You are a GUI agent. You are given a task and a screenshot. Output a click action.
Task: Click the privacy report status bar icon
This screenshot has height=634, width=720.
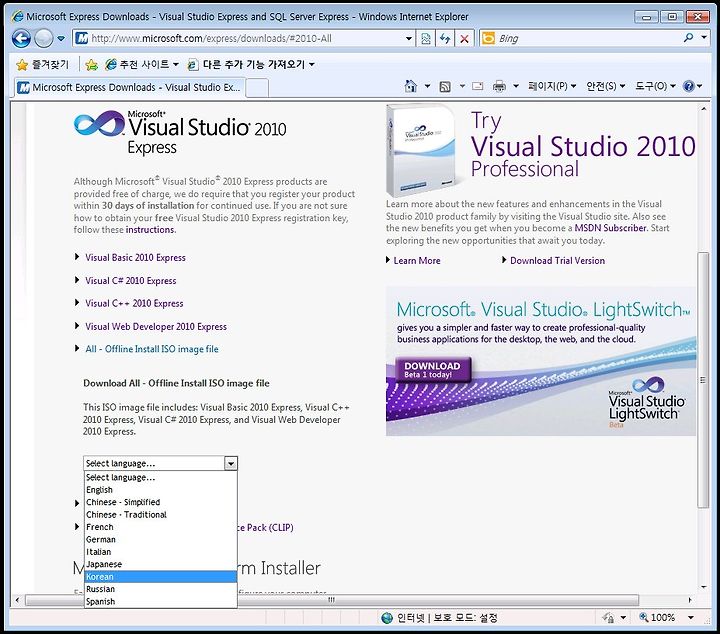pos(608,618)
